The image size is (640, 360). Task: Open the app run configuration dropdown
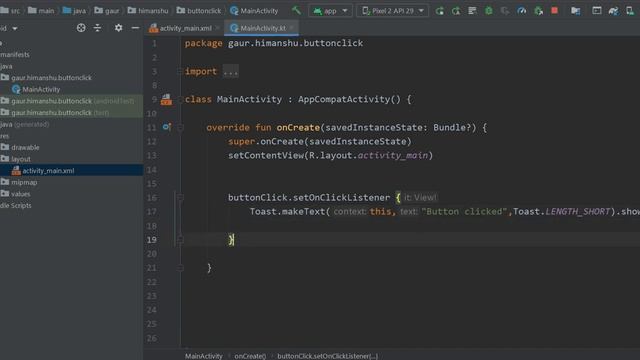330,11
